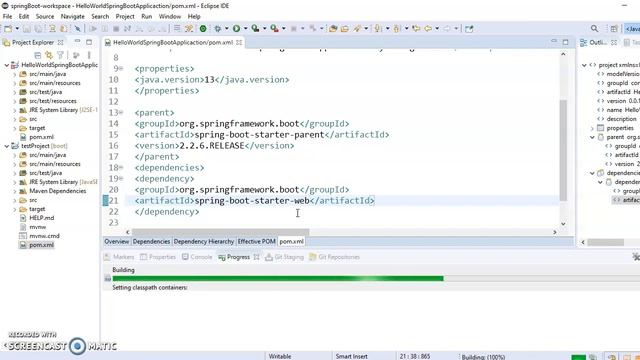Select mvnw.cmd file in Project Explorer
Image resolution: width=640 pixels, height=360 pixels.
tap(44, 236)
